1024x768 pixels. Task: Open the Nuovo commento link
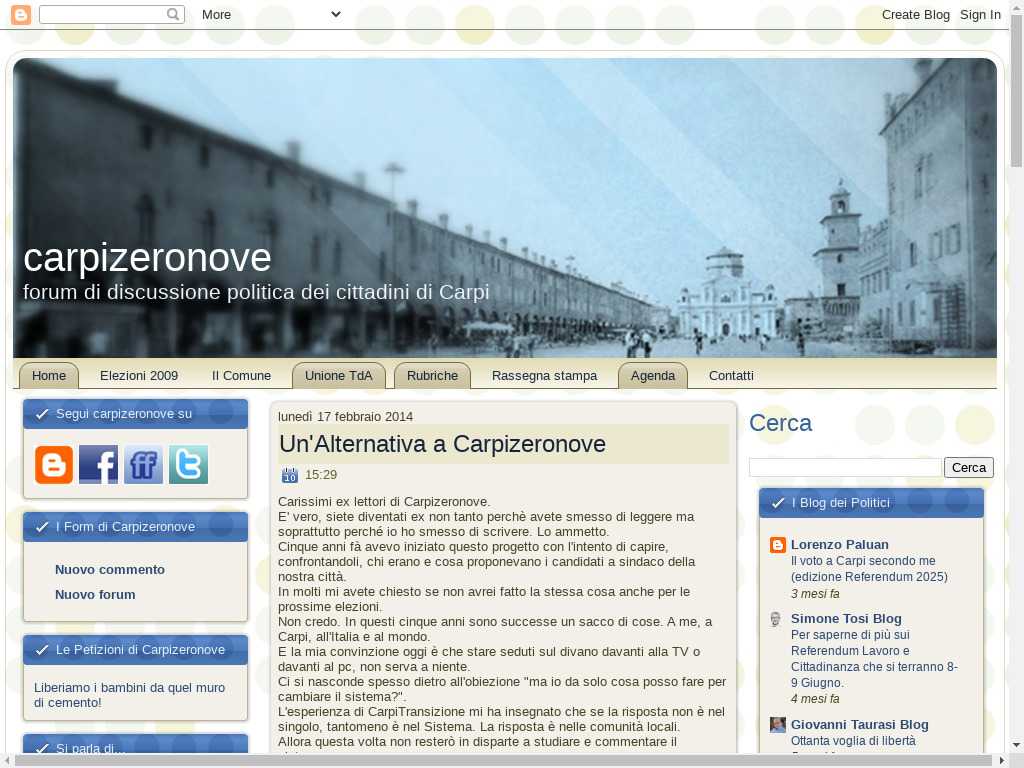coord(110,570)
